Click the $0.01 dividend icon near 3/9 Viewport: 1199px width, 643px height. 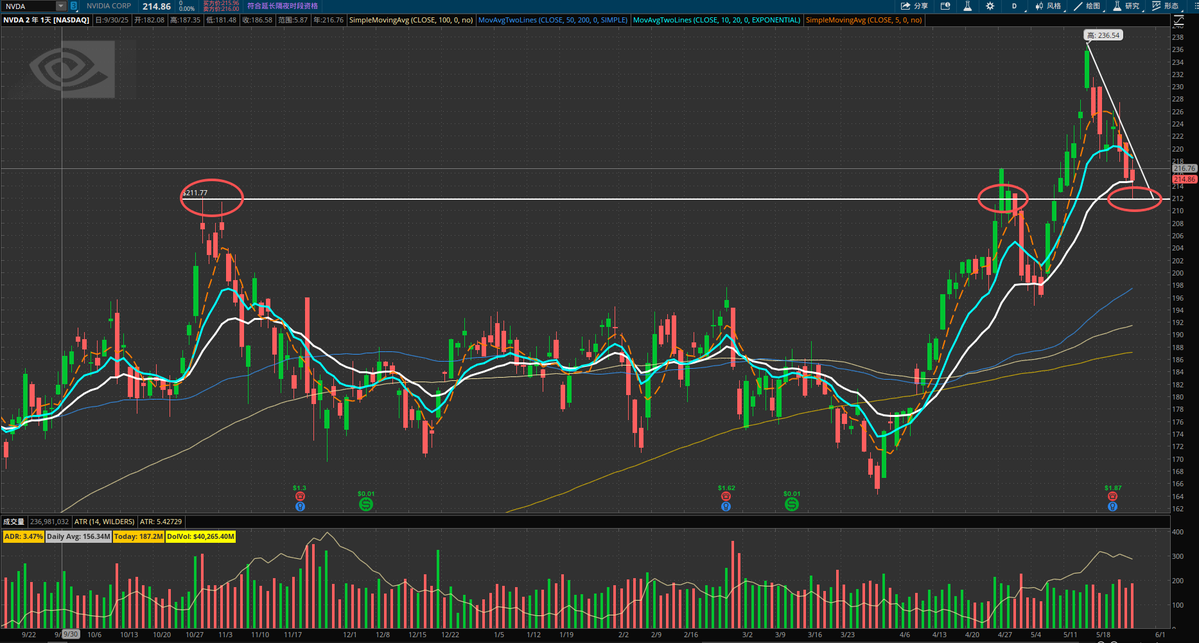tap(791, 504)
